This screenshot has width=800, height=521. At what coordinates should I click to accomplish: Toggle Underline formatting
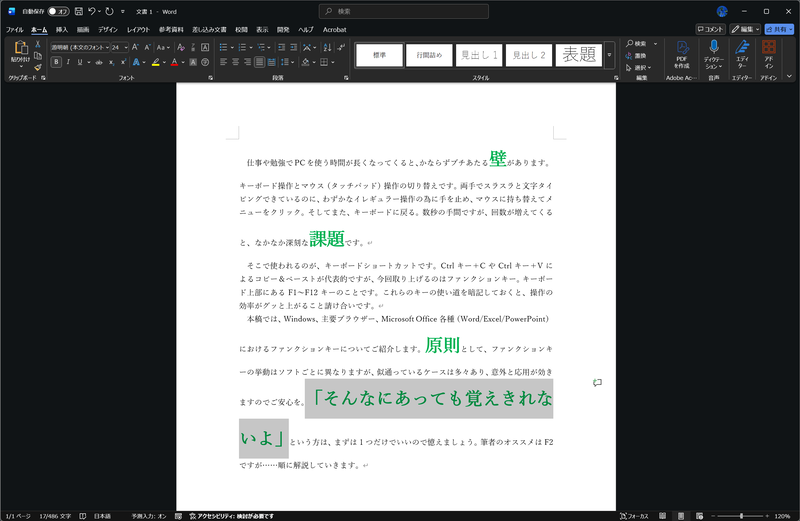coord(80,62)
